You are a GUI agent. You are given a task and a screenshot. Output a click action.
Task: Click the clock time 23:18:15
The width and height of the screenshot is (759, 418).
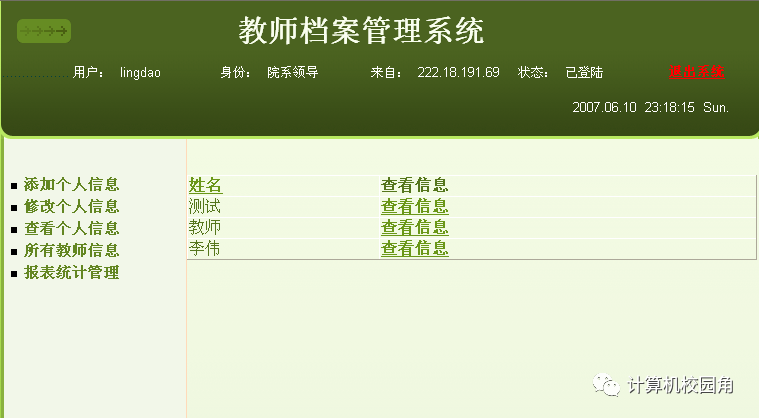pyautogui.click(x=669, y=107)
